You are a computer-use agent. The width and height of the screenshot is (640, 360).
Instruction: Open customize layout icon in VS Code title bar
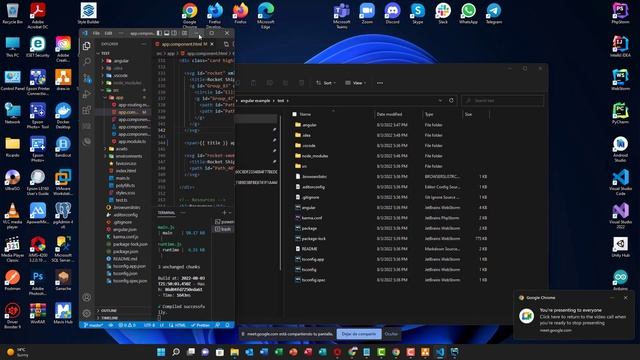[x=184, y=33]
